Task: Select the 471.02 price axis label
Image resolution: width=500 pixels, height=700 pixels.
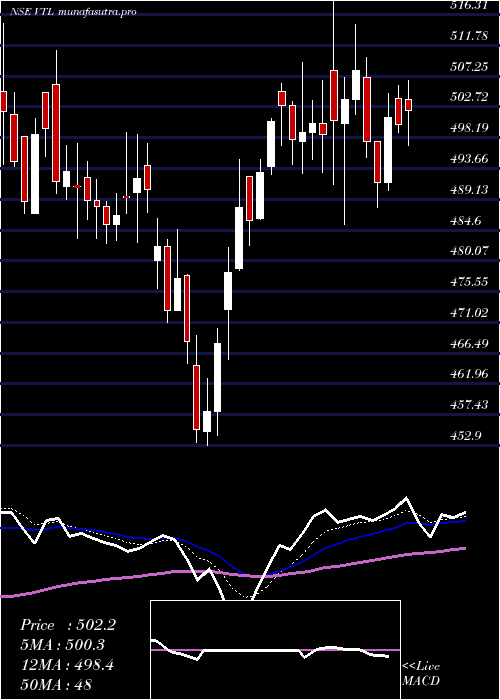Action: tap(468, 313)
